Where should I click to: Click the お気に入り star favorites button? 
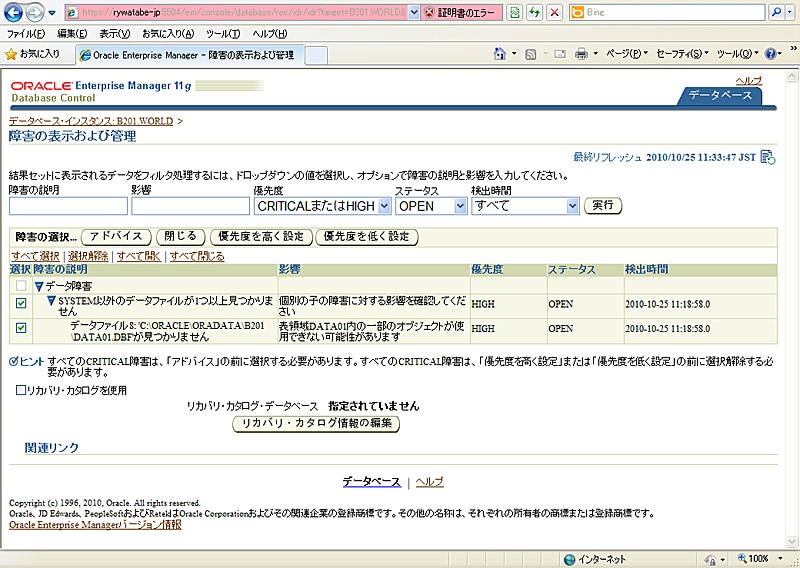(32, 54)
